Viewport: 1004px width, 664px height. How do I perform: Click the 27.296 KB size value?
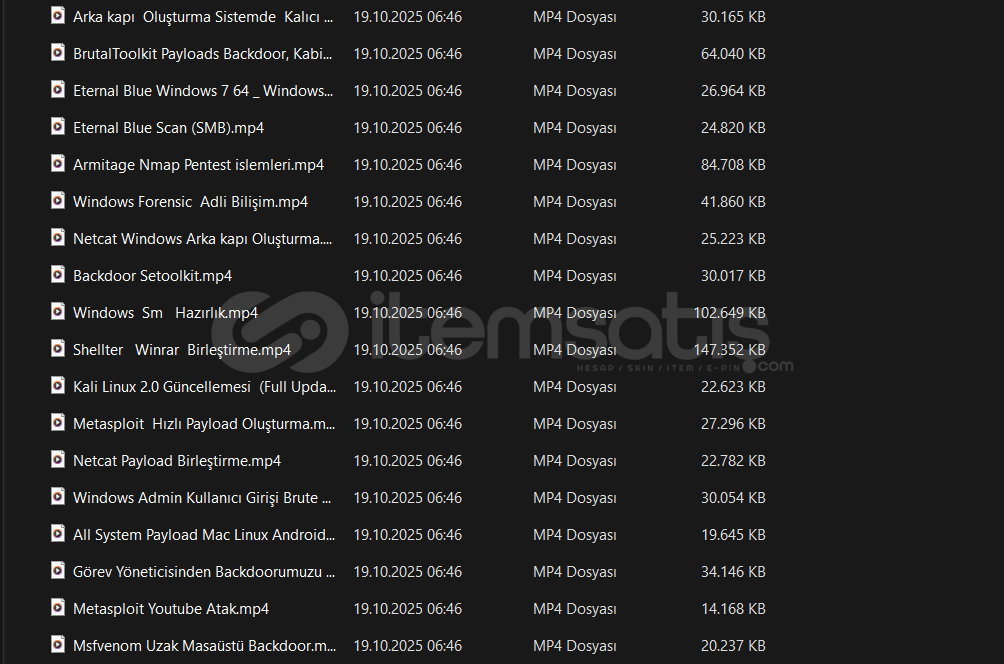733,424
